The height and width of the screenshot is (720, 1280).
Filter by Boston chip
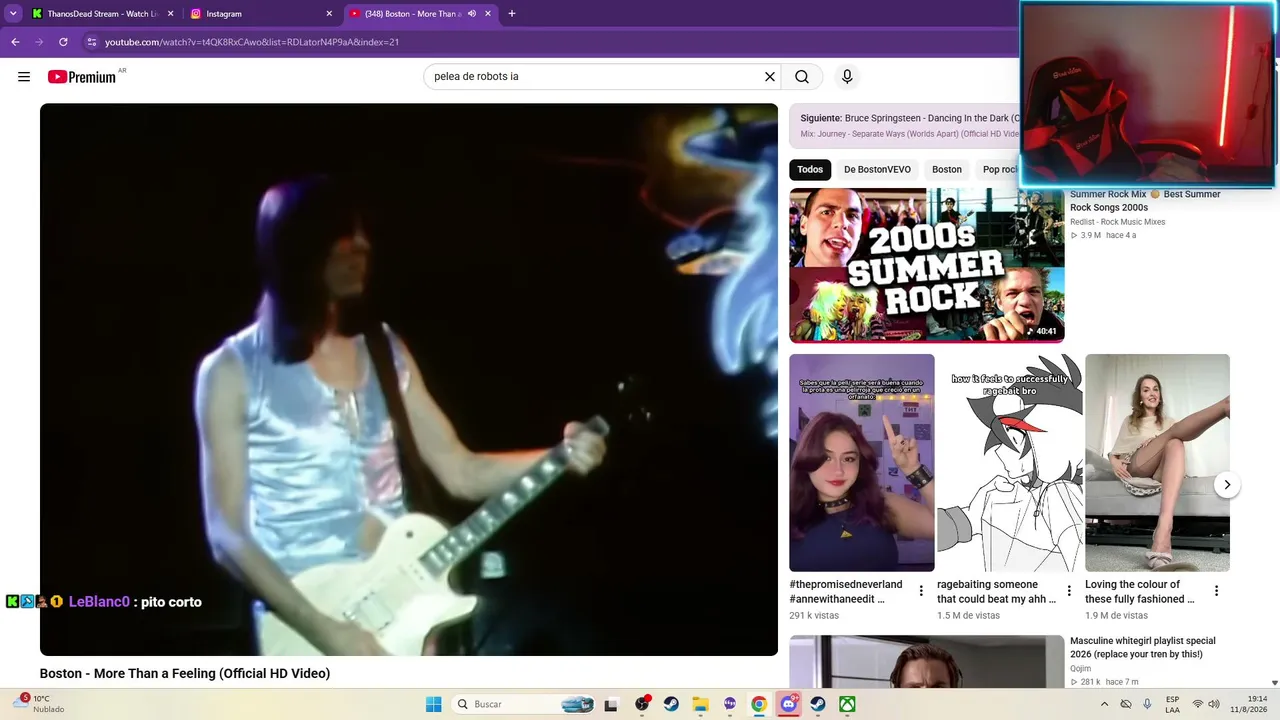[947, 170]
